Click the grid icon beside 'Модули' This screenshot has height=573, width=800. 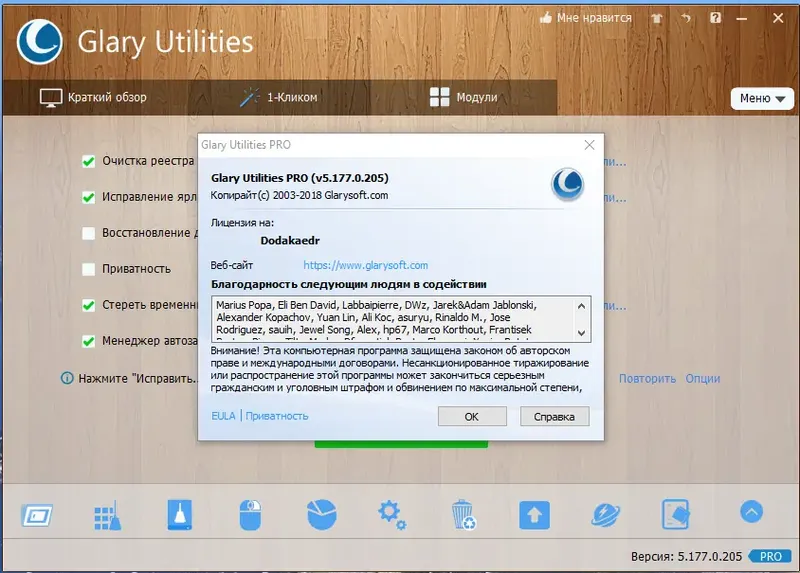coord(439,97)
